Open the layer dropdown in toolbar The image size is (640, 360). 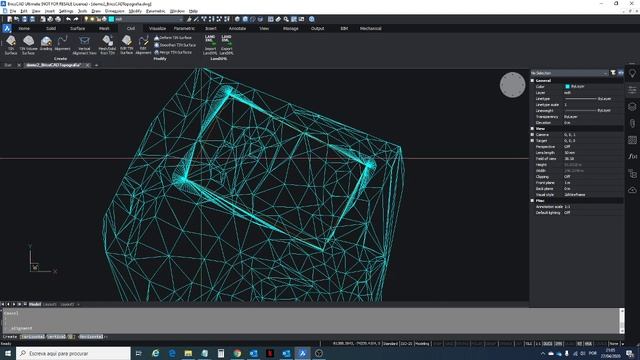149,19
